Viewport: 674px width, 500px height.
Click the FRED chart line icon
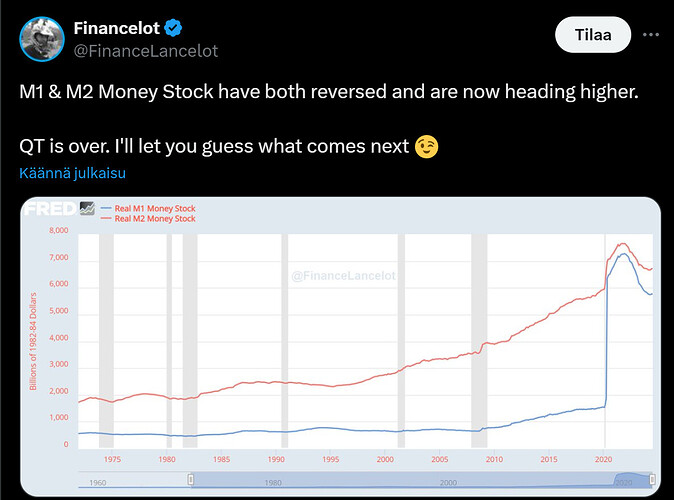pyautogui.click(x=87, y=209)
